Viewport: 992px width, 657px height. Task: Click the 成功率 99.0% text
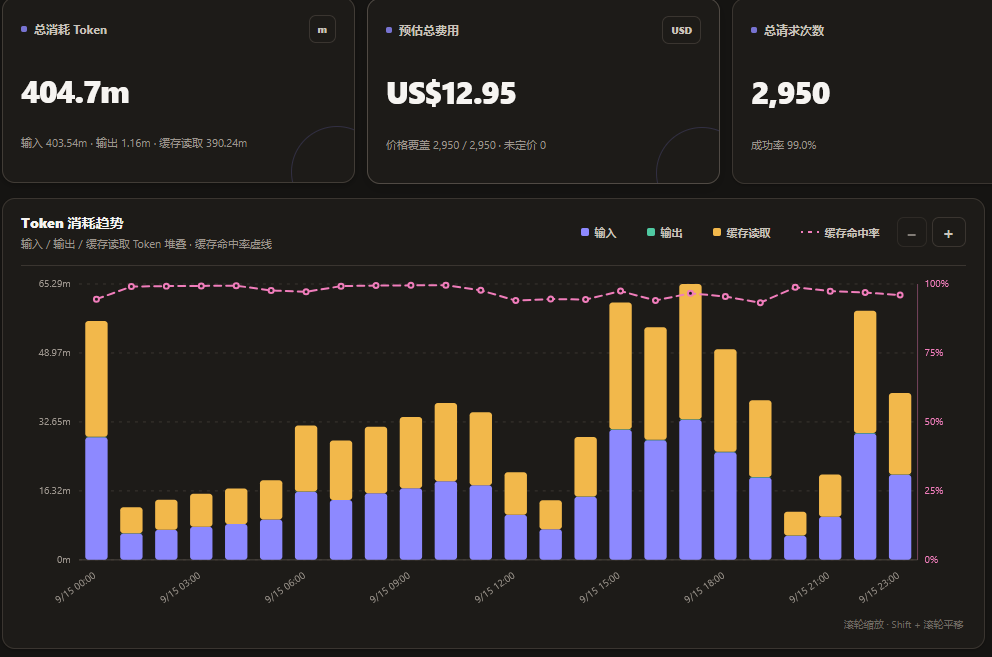[783, 145]
